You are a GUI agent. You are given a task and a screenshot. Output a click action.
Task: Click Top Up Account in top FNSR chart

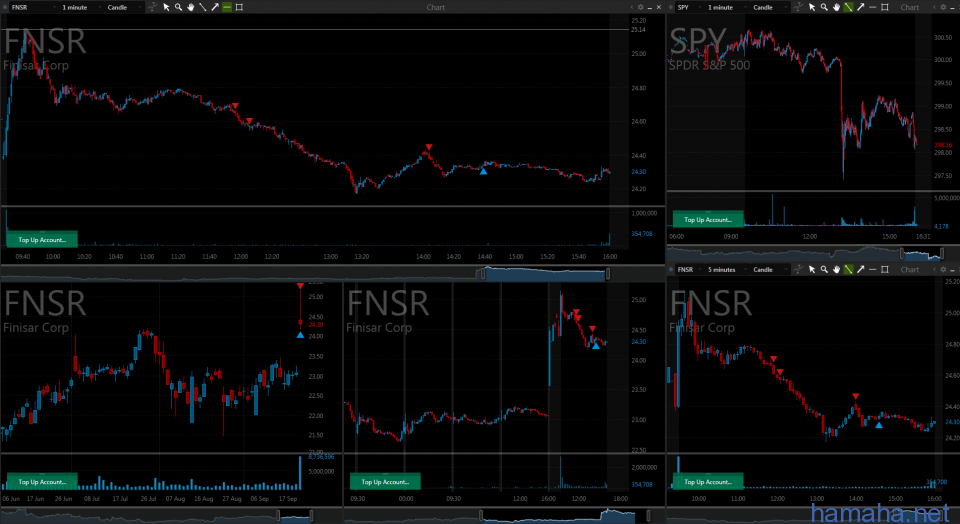tap(42, 240)
